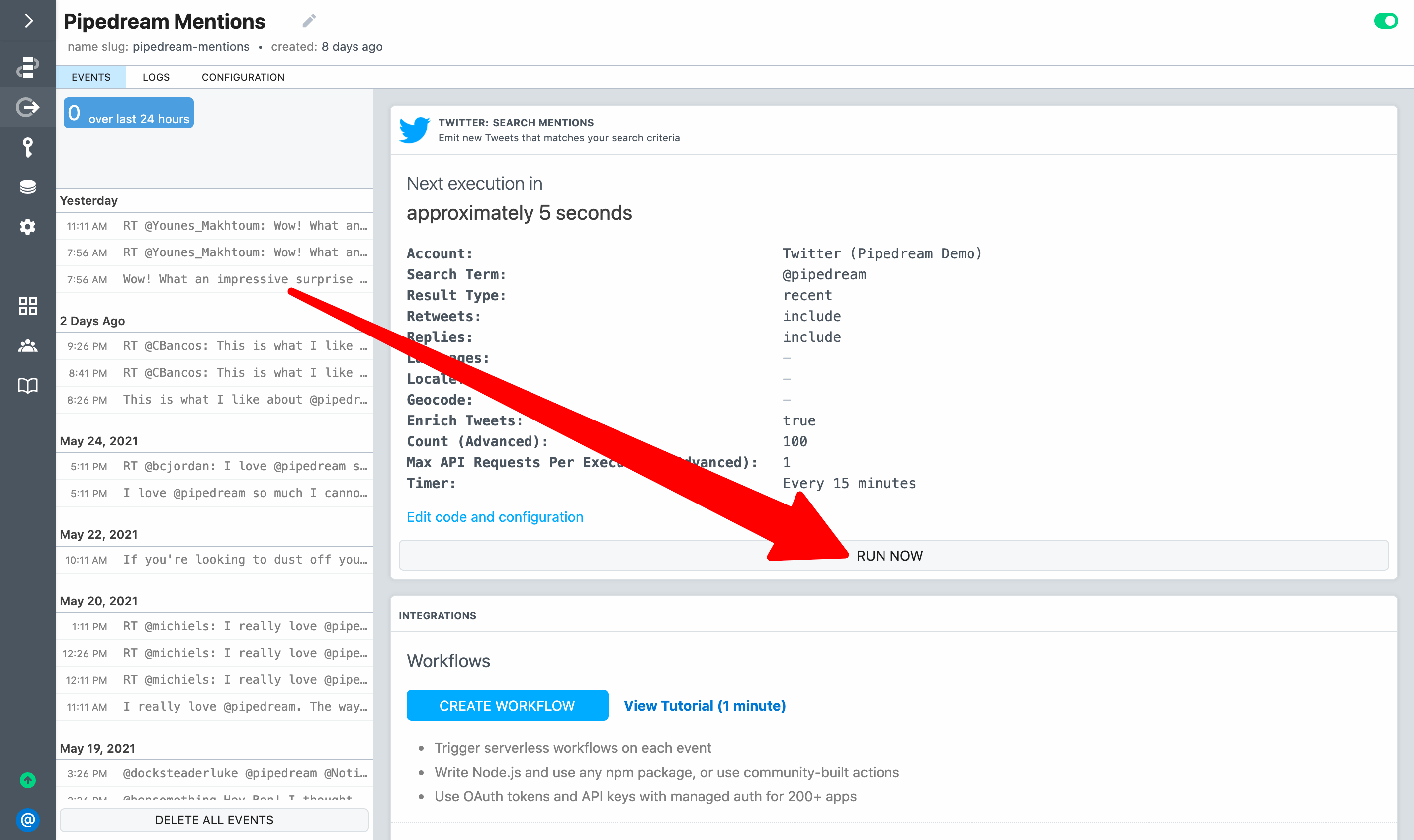
Task: Expand the left sidebar with chevron
Action: (28, 21)
